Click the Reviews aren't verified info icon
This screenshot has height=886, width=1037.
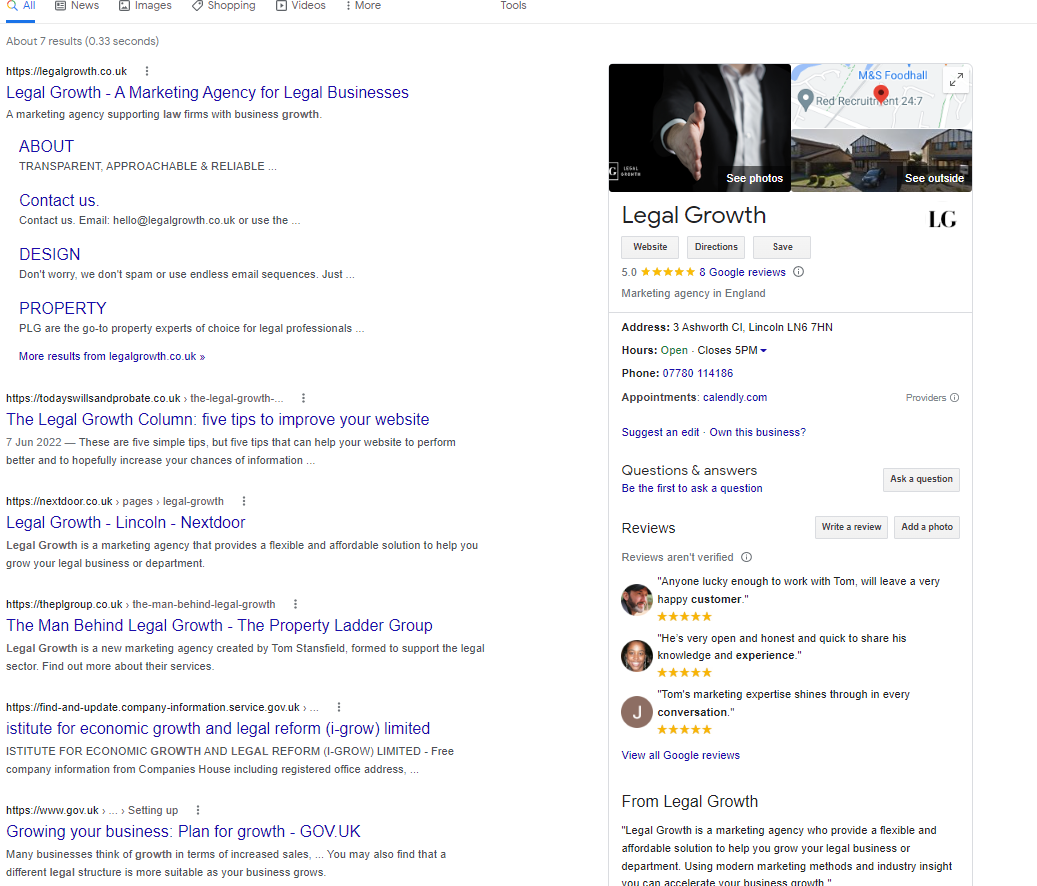click(x=746, y=557)
